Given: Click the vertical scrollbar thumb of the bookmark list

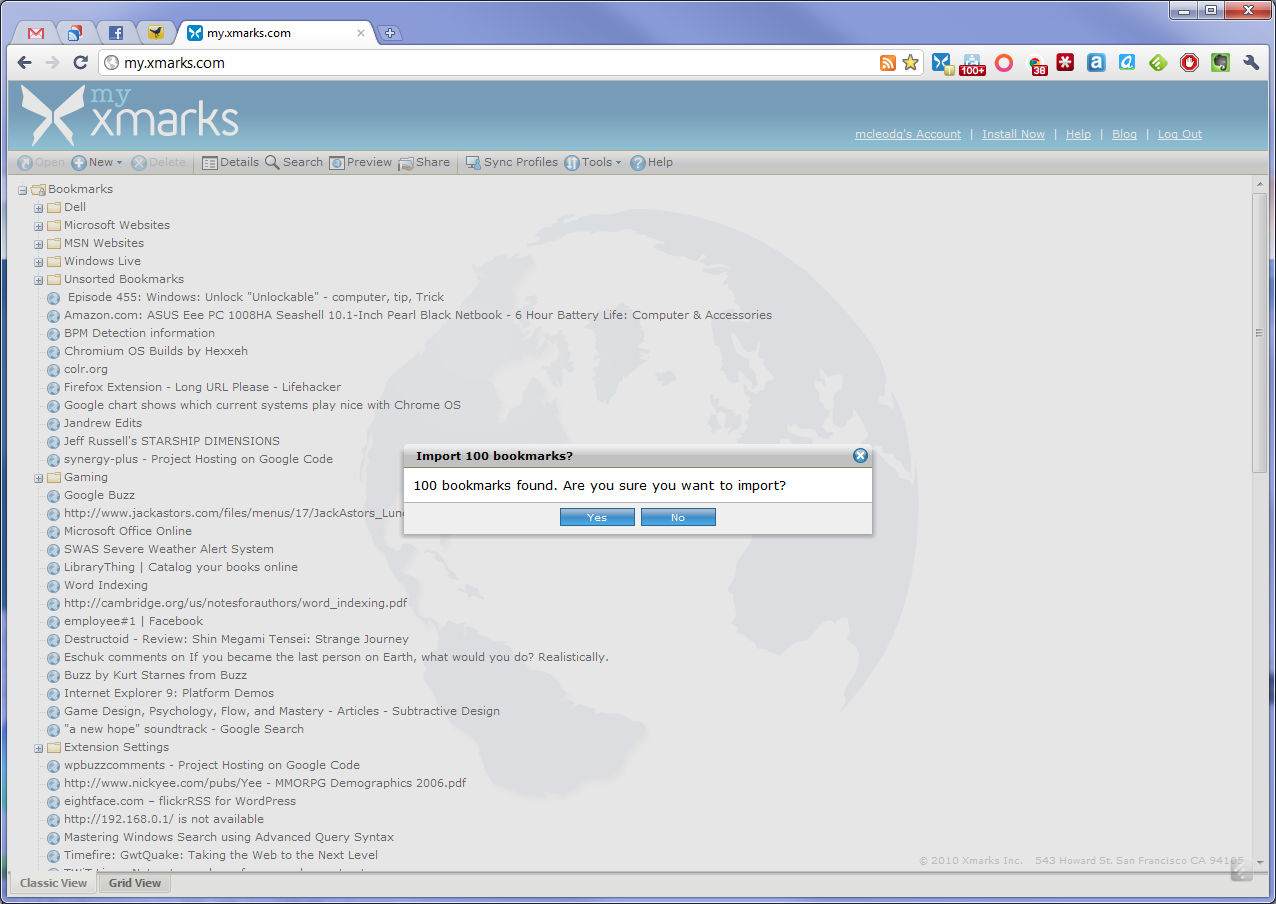Looking at the screenshot, I should coord(1259,333).
